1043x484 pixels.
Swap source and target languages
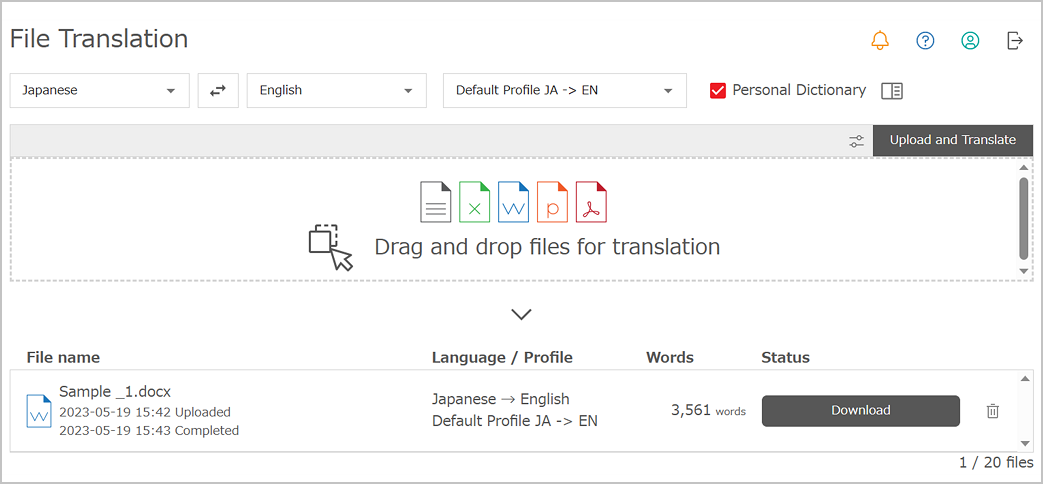218,90
